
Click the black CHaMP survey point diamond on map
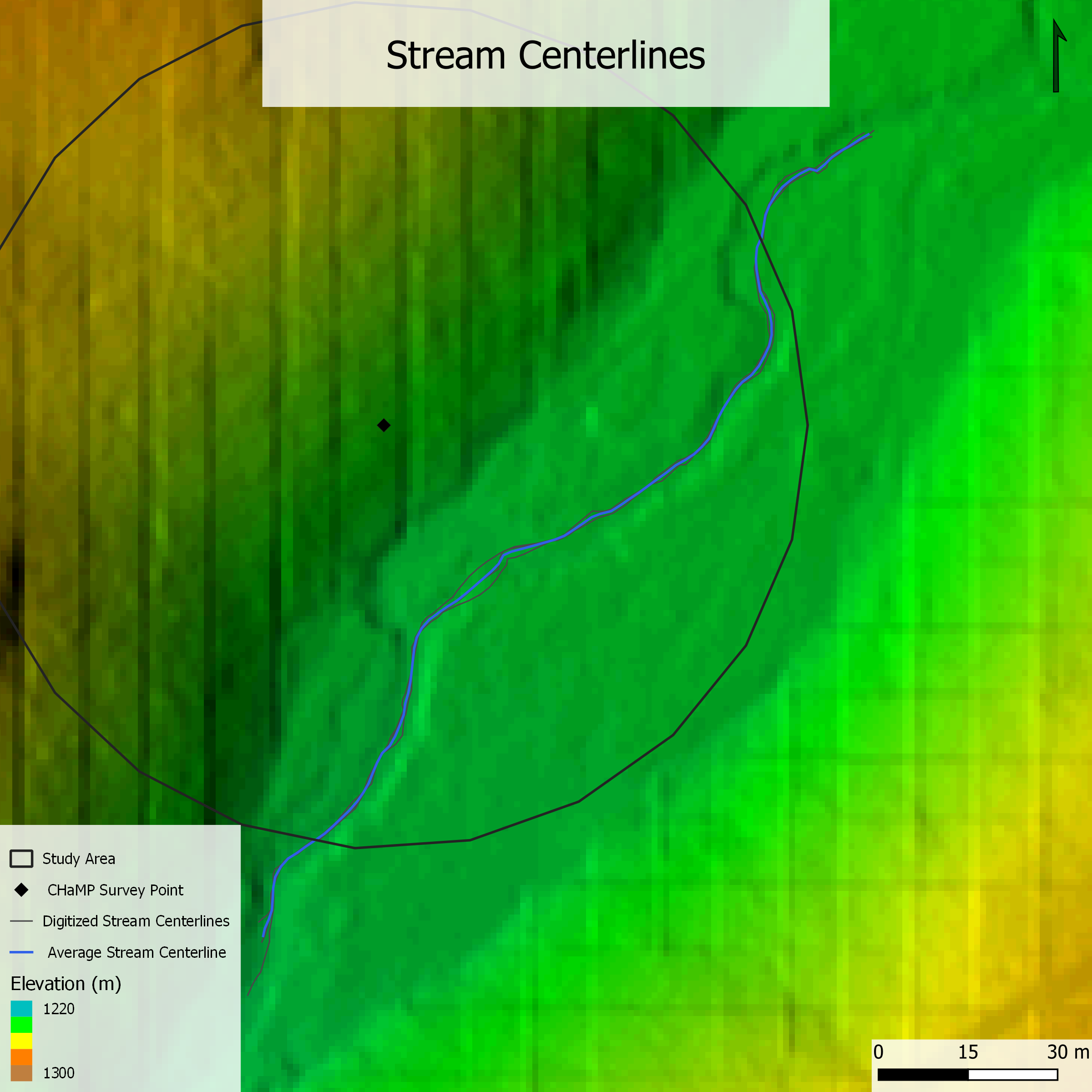[x=384, y=425]
